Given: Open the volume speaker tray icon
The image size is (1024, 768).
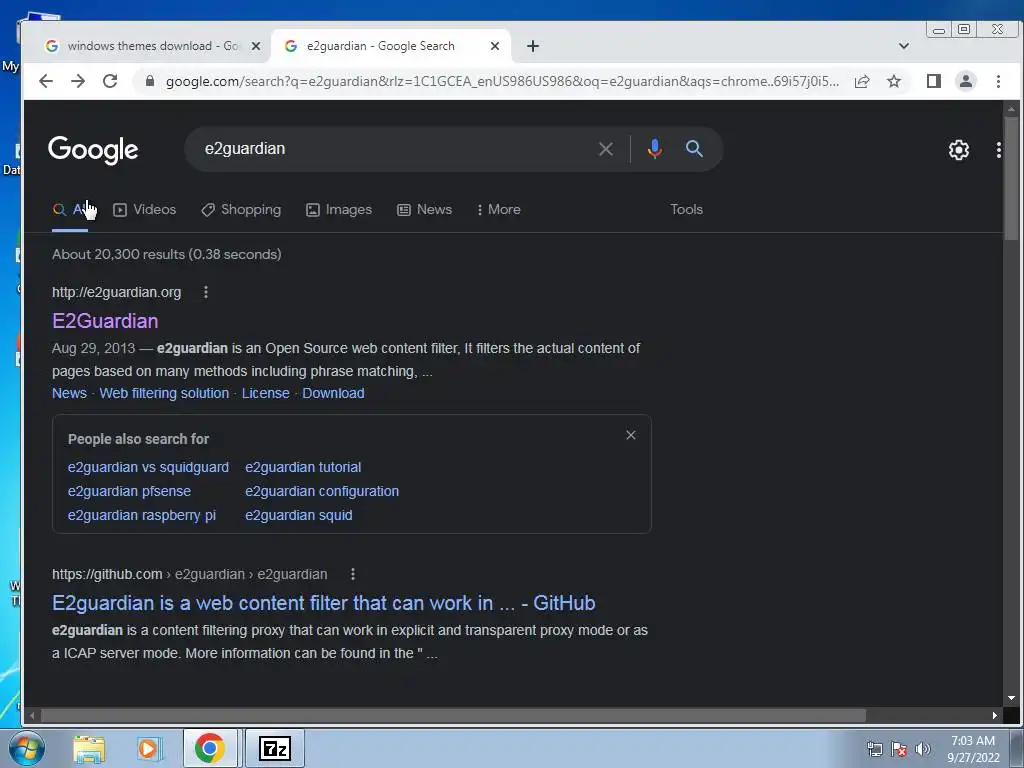Looking at the screenshot, I should (922, 749).
